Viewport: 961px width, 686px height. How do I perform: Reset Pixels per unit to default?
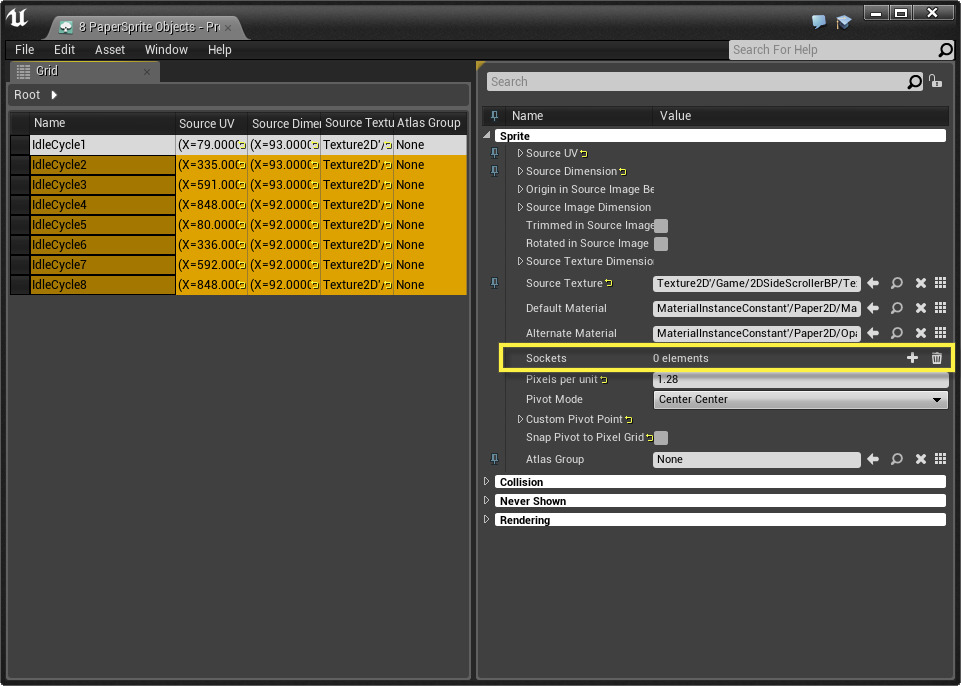click(x=605, y=380)
